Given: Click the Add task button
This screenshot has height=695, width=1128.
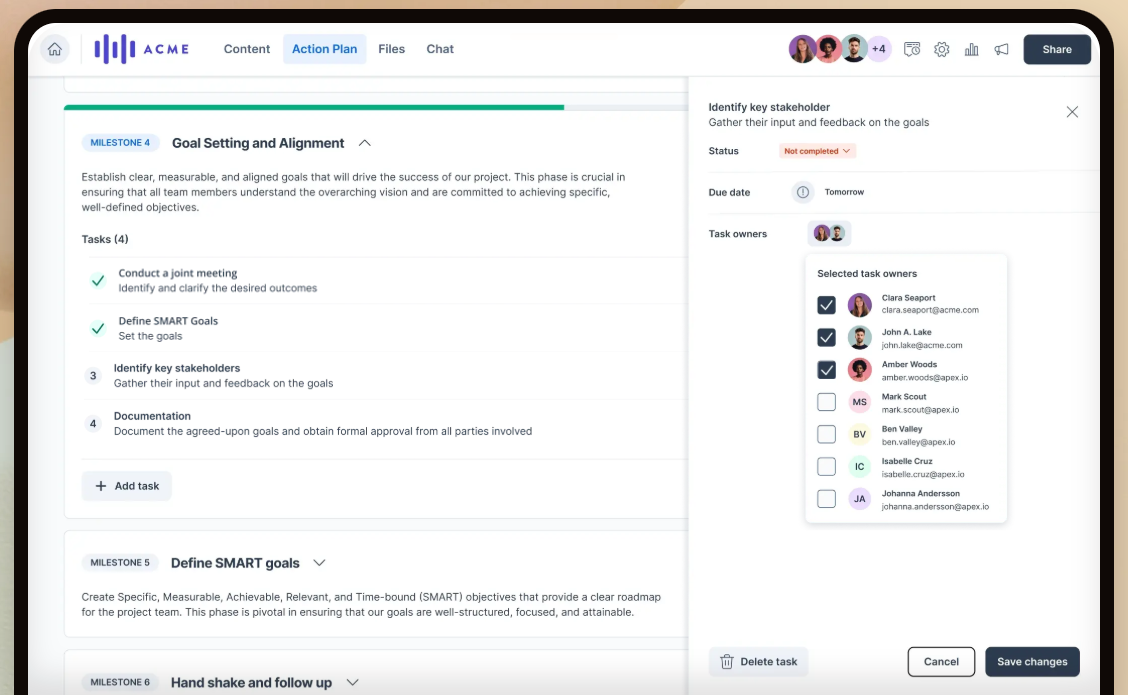Looking at the screenshot, I should pyautogui.click(x=127, y=486).
